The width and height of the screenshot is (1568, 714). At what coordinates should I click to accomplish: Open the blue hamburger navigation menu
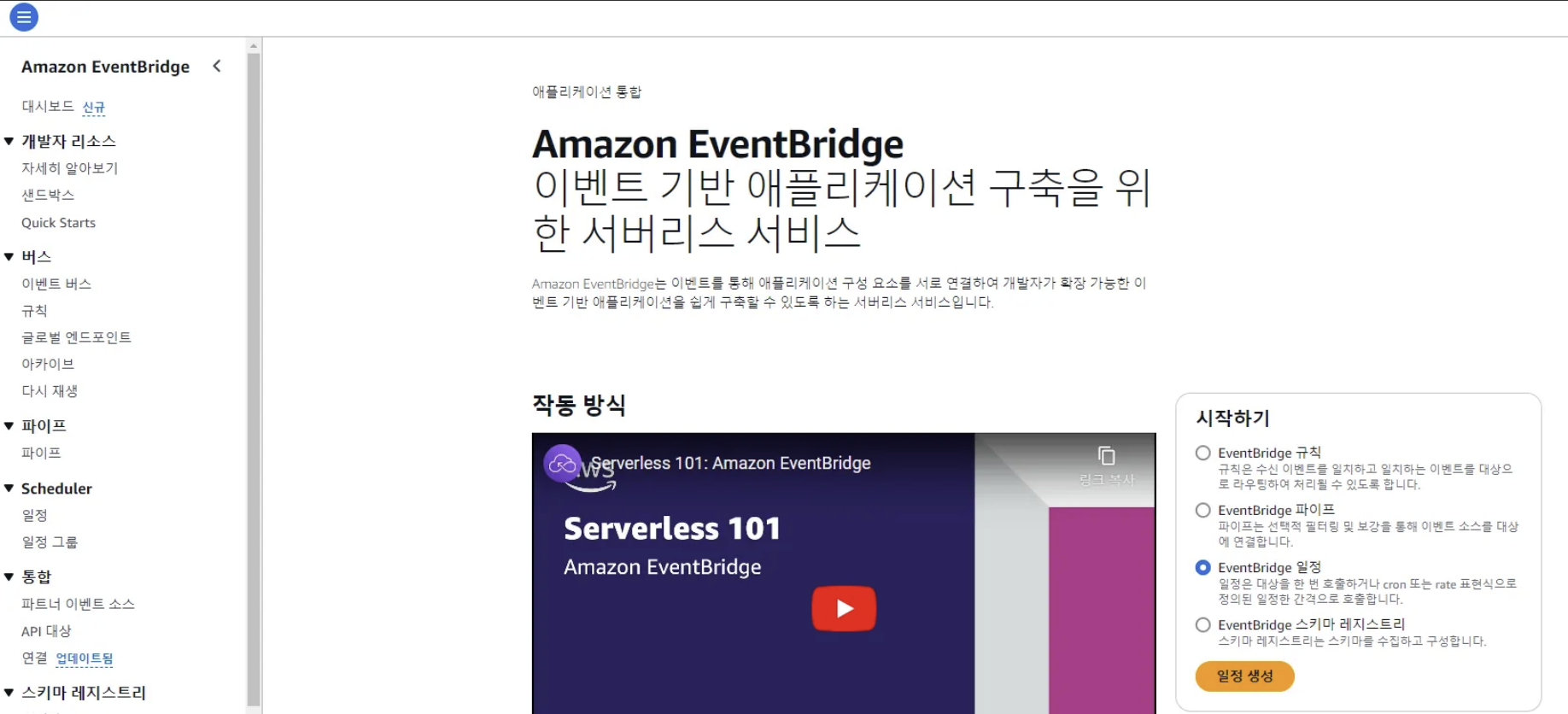(23, 16)
